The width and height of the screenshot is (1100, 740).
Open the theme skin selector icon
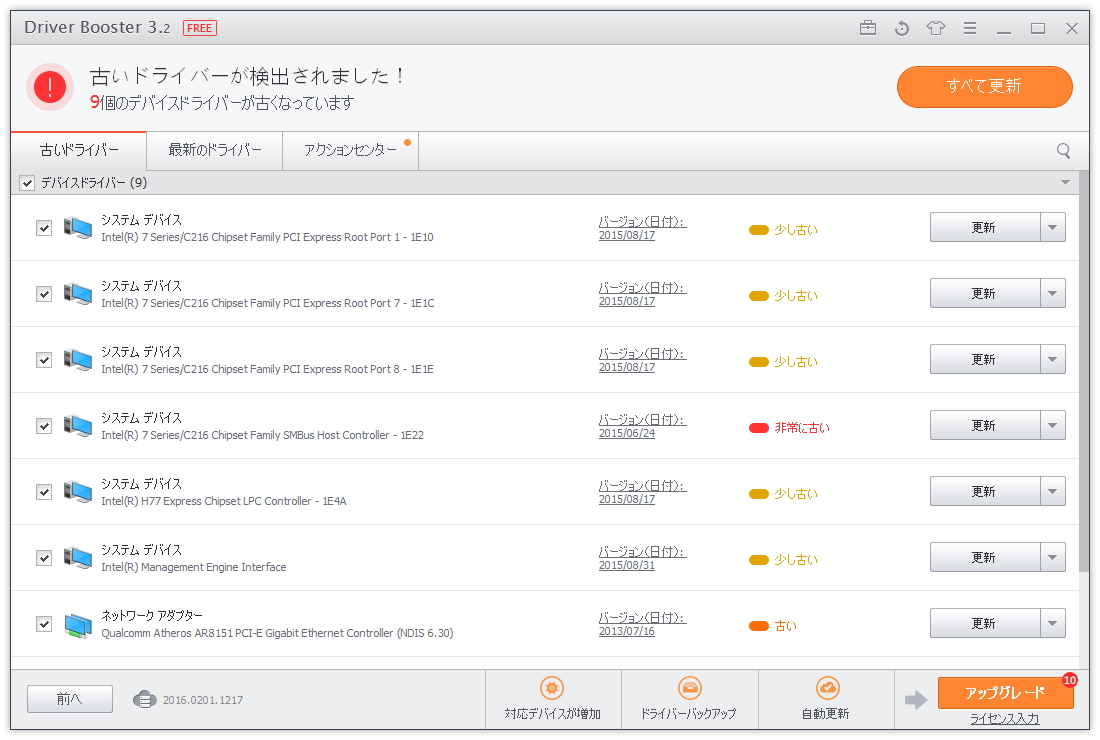(x=935, y=29)
